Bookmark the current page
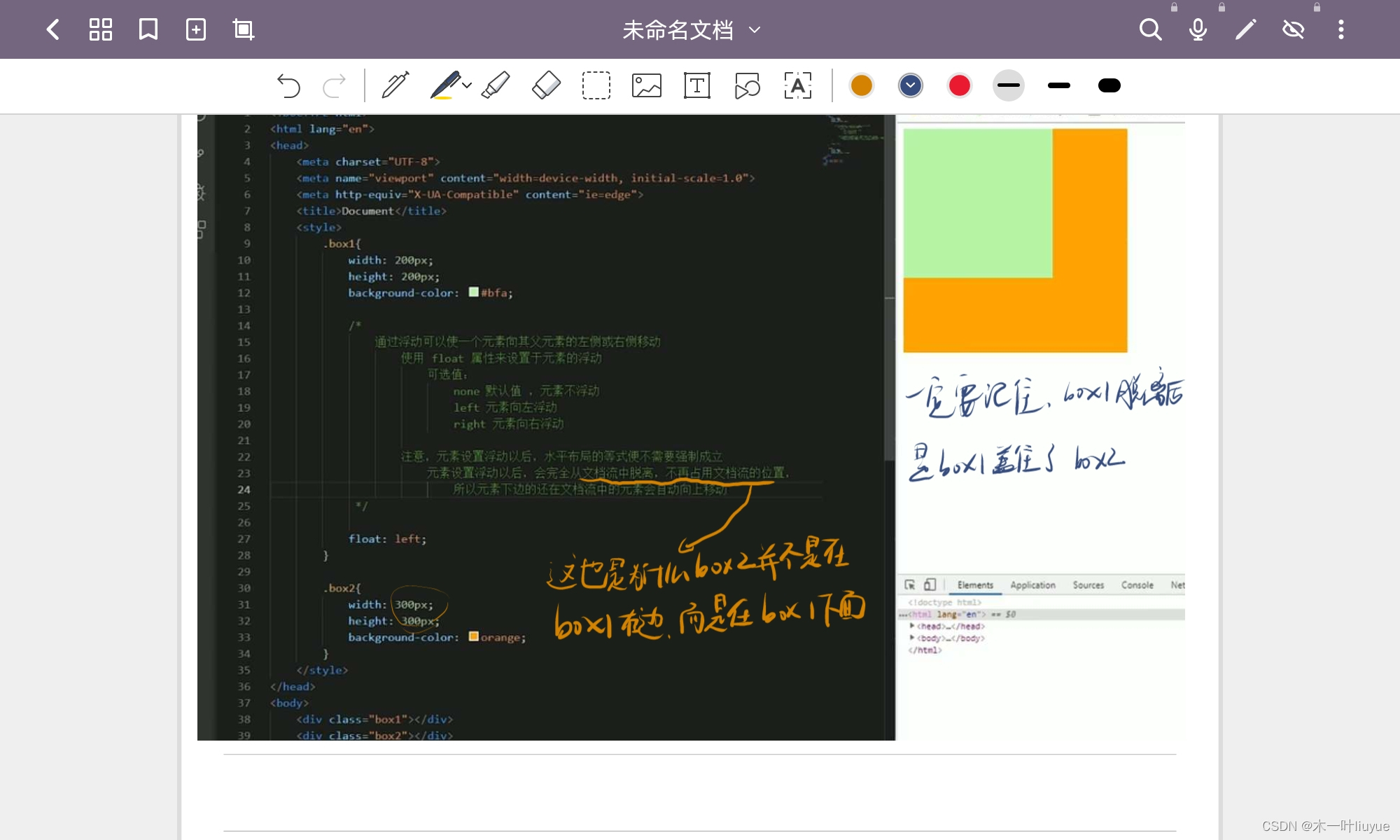1400x840 pixels. coord(148,29)
